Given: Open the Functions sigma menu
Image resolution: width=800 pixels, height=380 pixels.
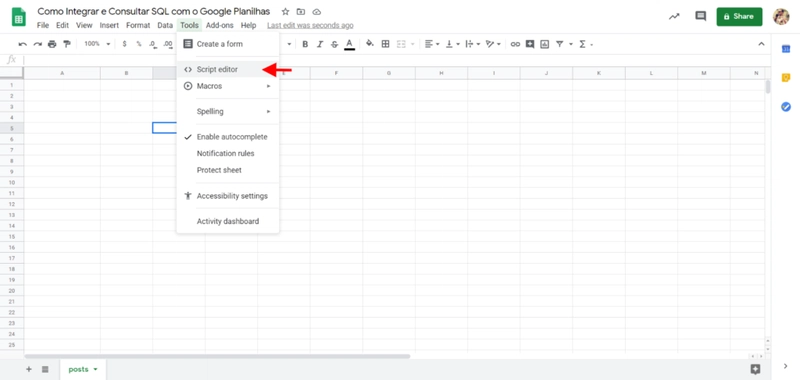Looking at the screenshot, I should [583, 44].
